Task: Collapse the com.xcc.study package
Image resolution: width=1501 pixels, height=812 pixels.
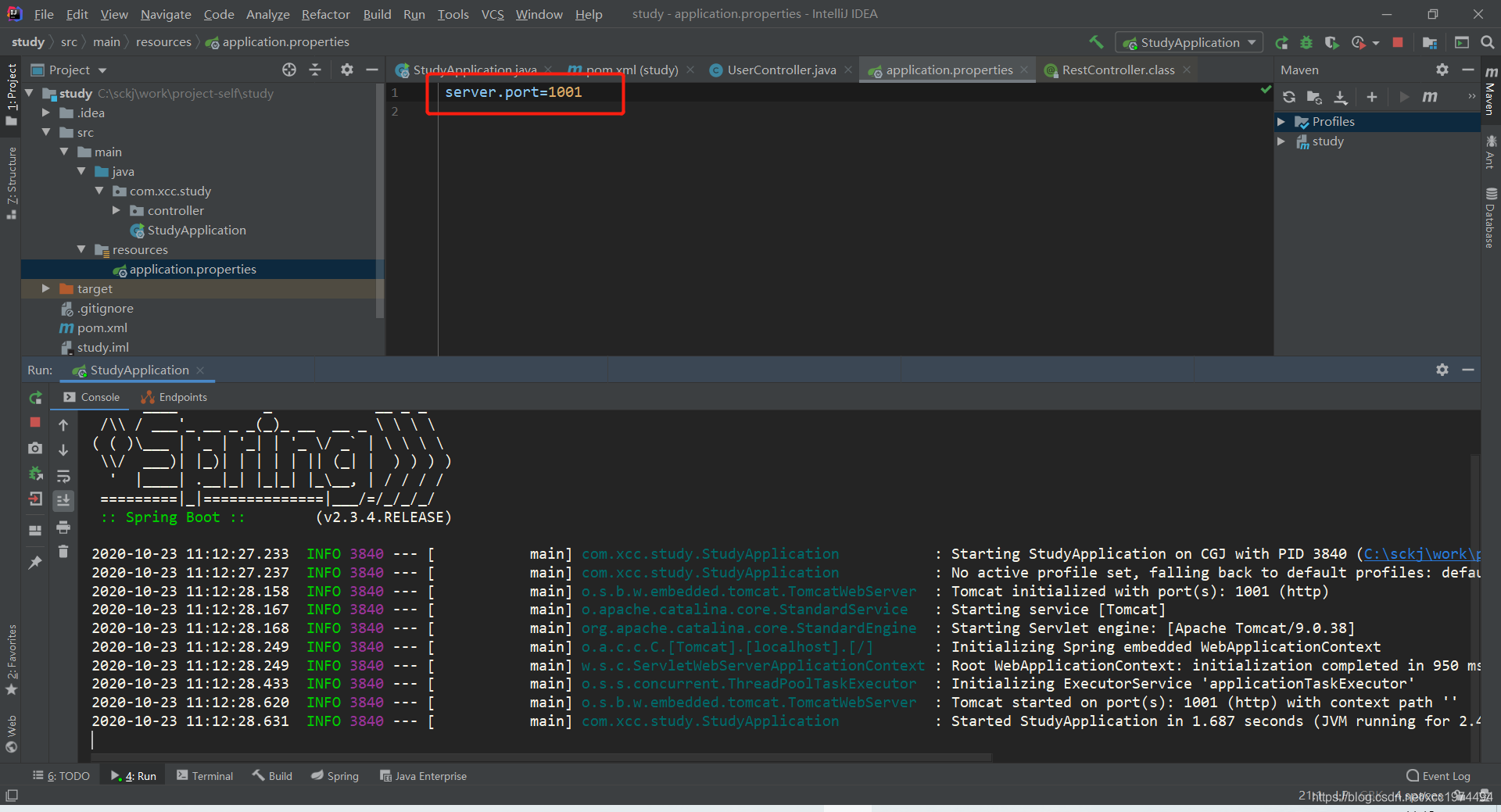Action: click(x=99, y=191)
